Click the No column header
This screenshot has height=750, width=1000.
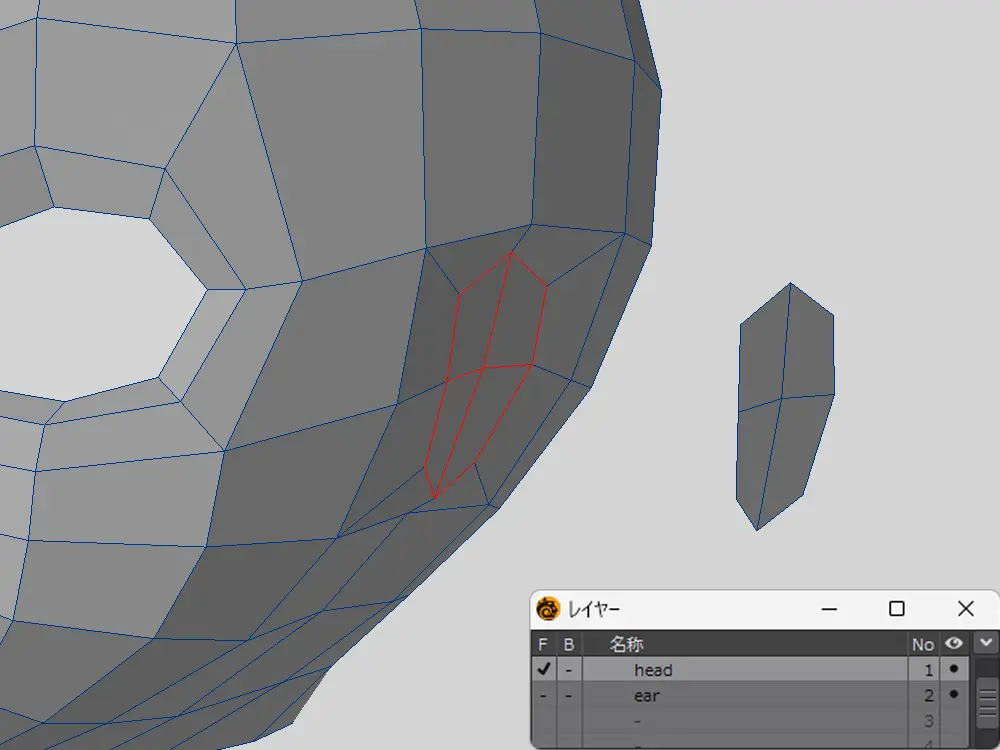pos(922,644)
